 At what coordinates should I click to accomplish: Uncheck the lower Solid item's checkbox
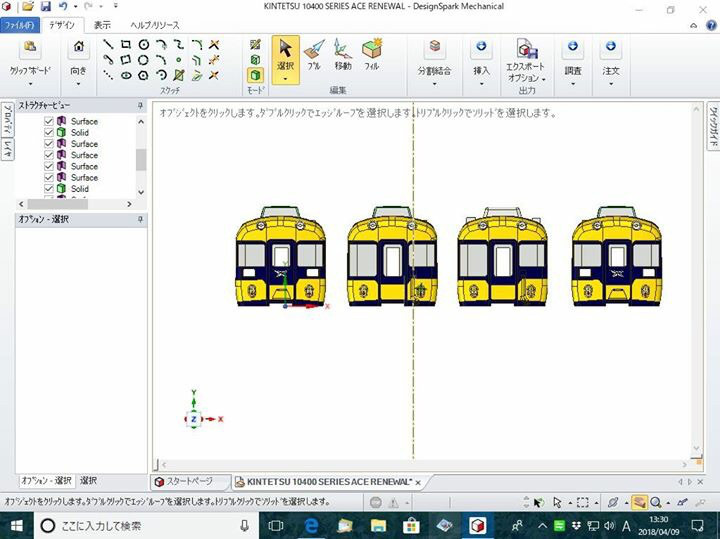[x=49, y=189]
